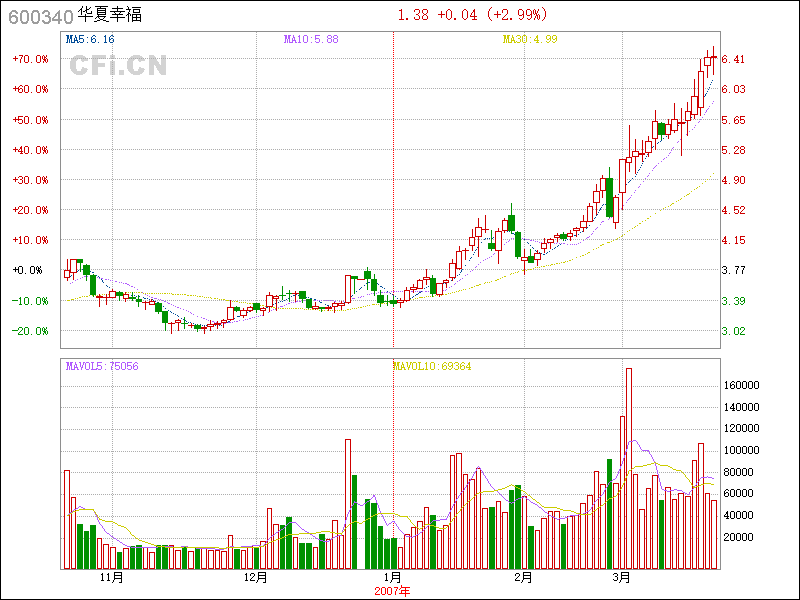800x600 pixels.
Task: Select the MA10:5.88 indicator label
Action: [311, 39]
